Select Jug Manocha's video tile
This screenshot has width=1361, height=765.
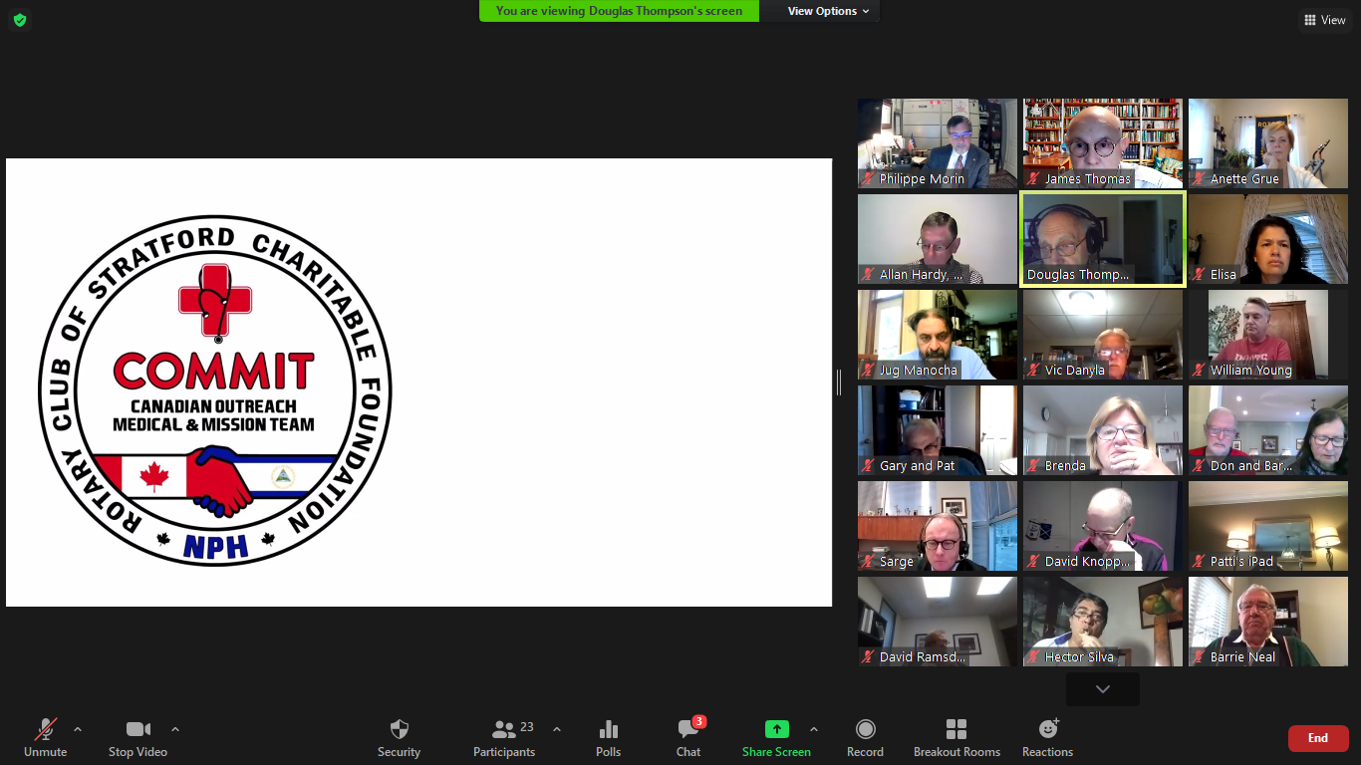[x=937, y=335]
